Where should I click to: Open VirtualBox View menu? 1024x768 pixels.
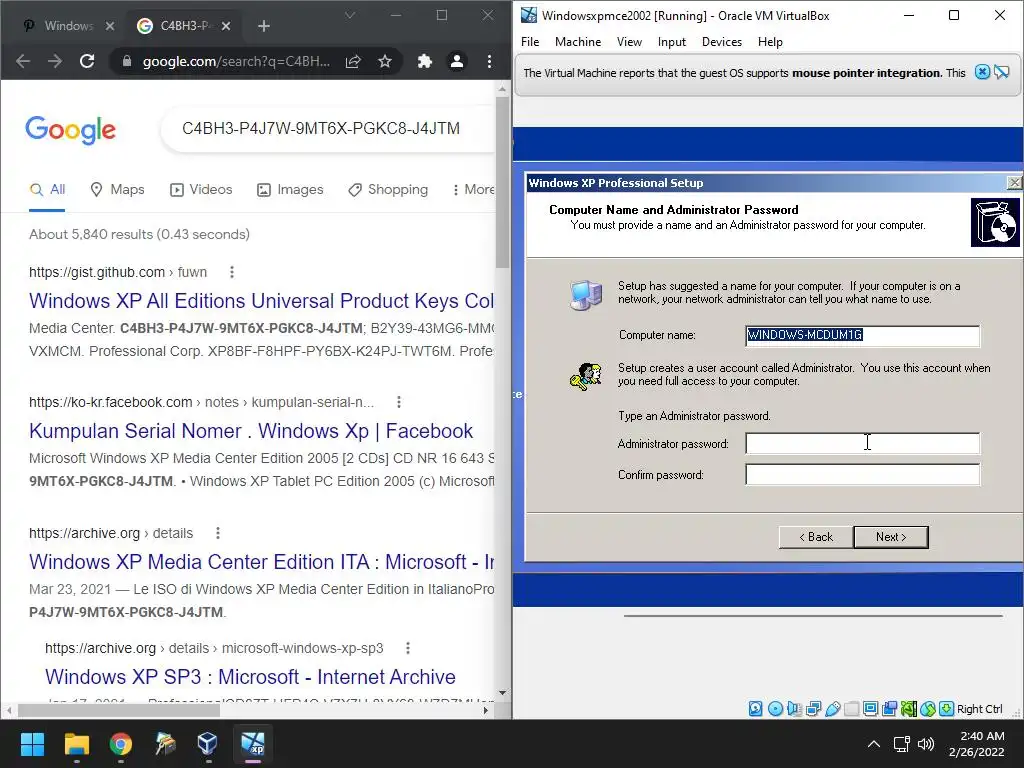630,42
